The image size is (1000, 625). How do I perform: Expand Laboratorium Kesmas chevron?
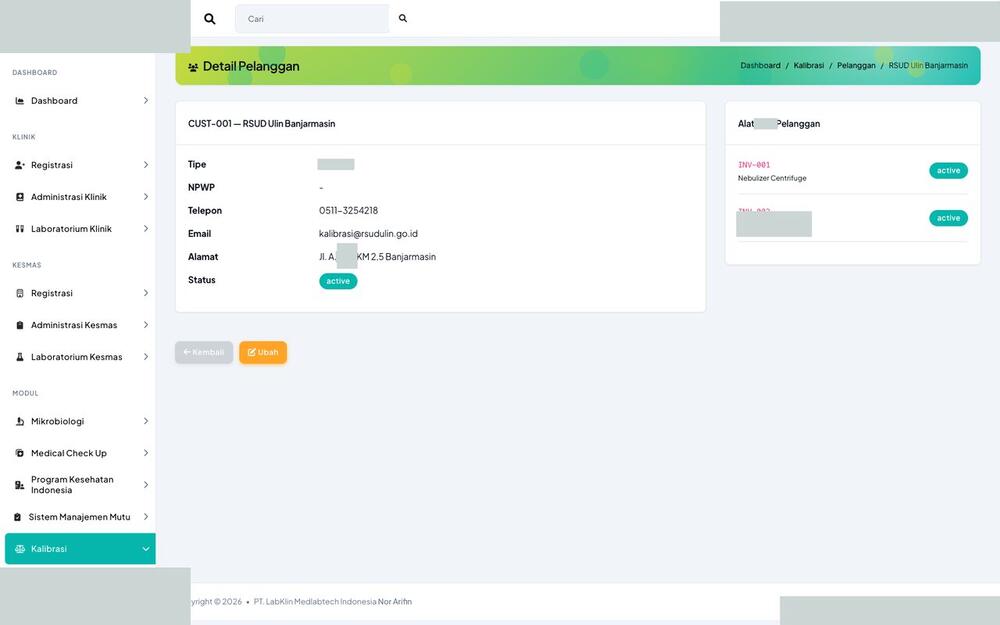tap(145, 357)
